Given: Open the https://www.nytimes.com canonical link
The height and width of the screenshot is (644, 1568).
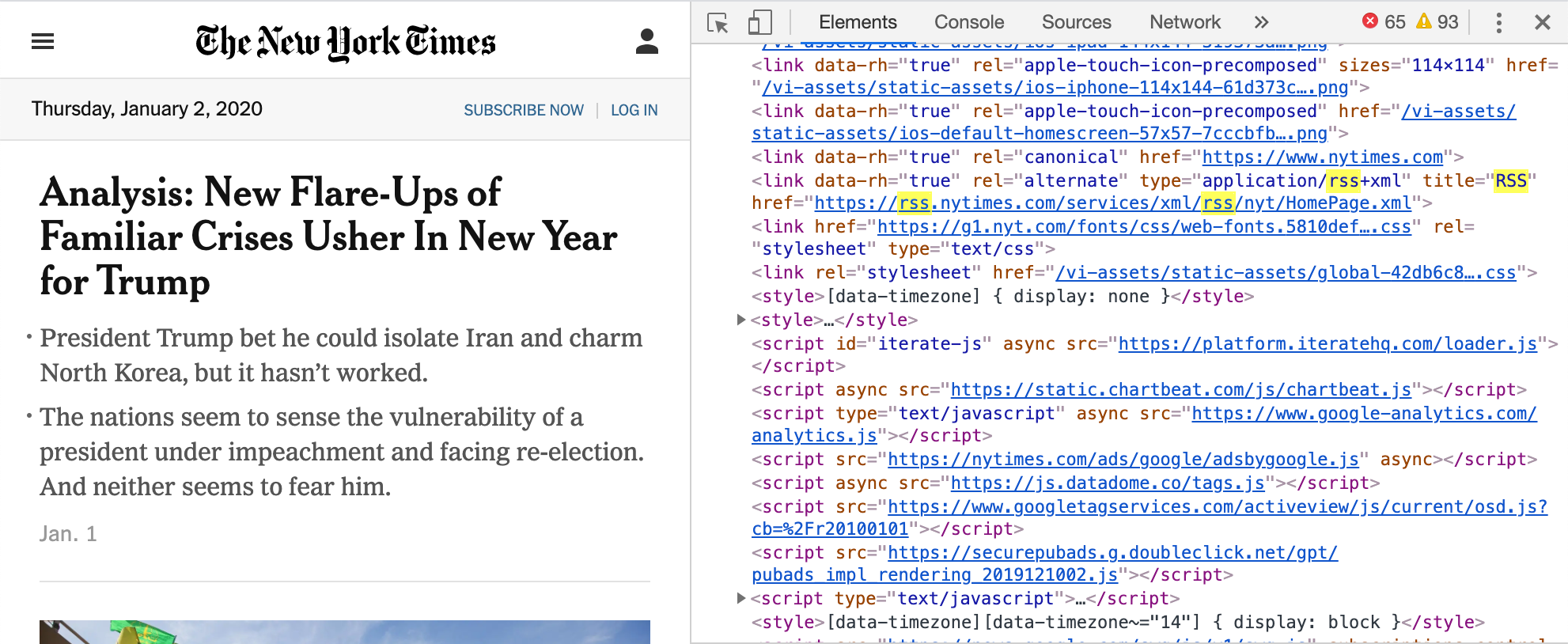Looking at the screenshot, I should (1323, 157).
